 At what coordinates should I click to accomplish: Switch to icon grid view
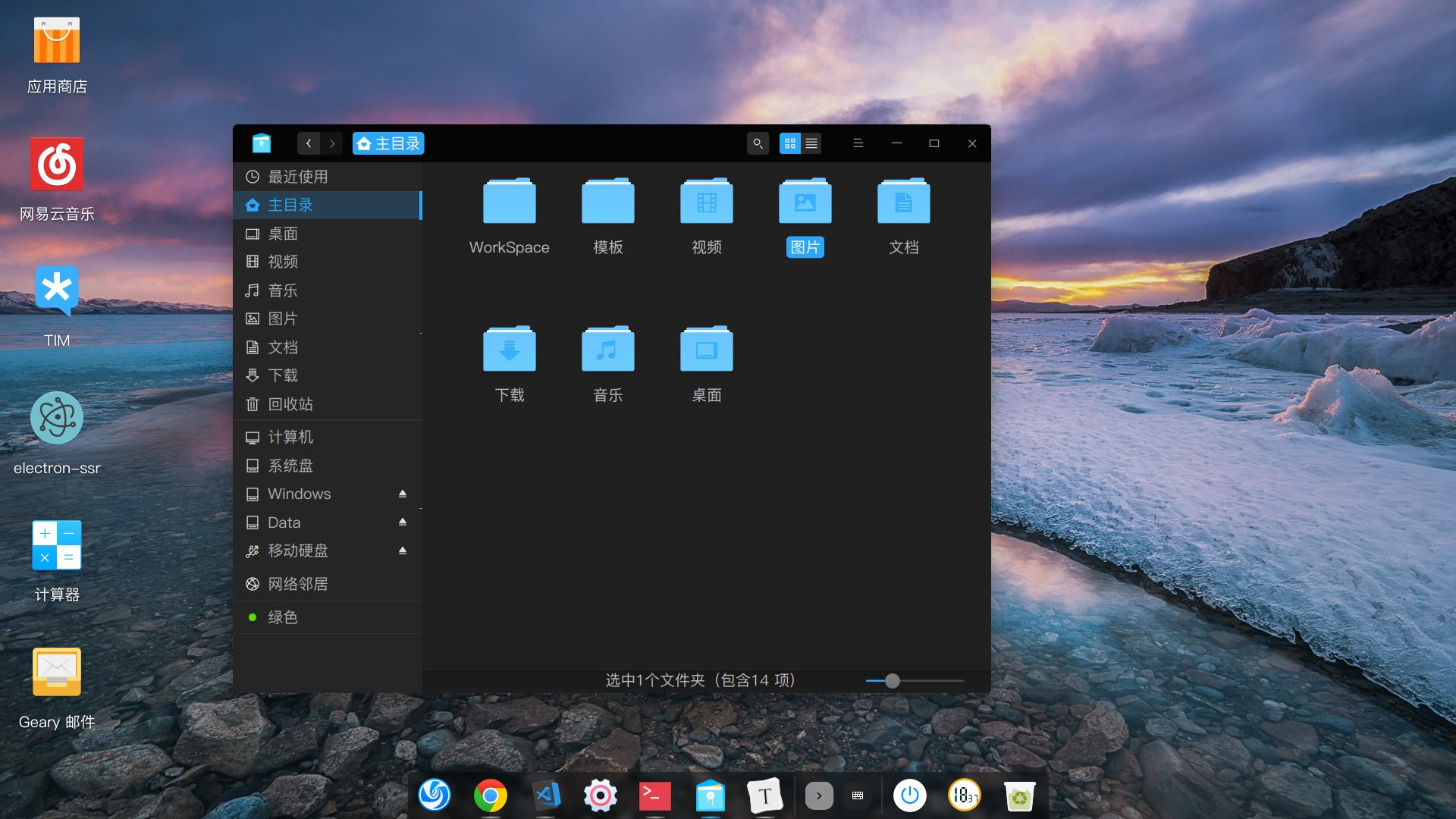[x=790, y=143]
